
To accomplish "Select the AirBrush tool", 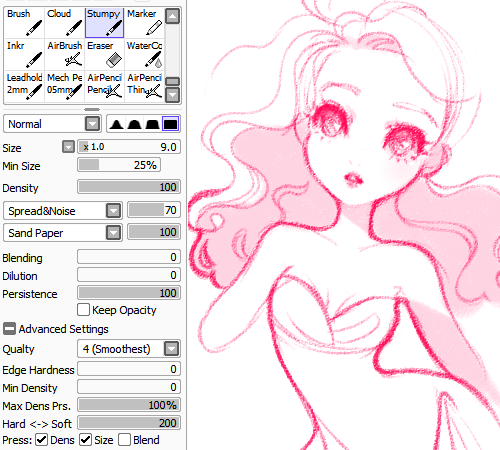I will click(64, 55).
